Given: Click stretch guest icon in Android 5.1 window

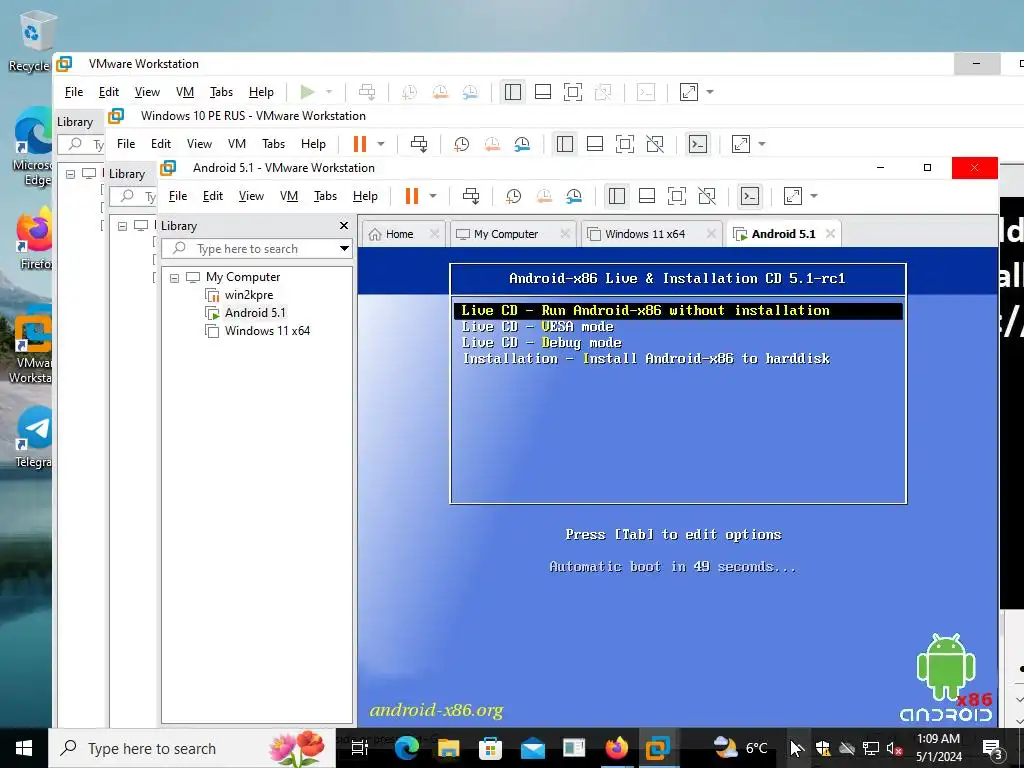Looking at the screenshot, I should [792, 196].
